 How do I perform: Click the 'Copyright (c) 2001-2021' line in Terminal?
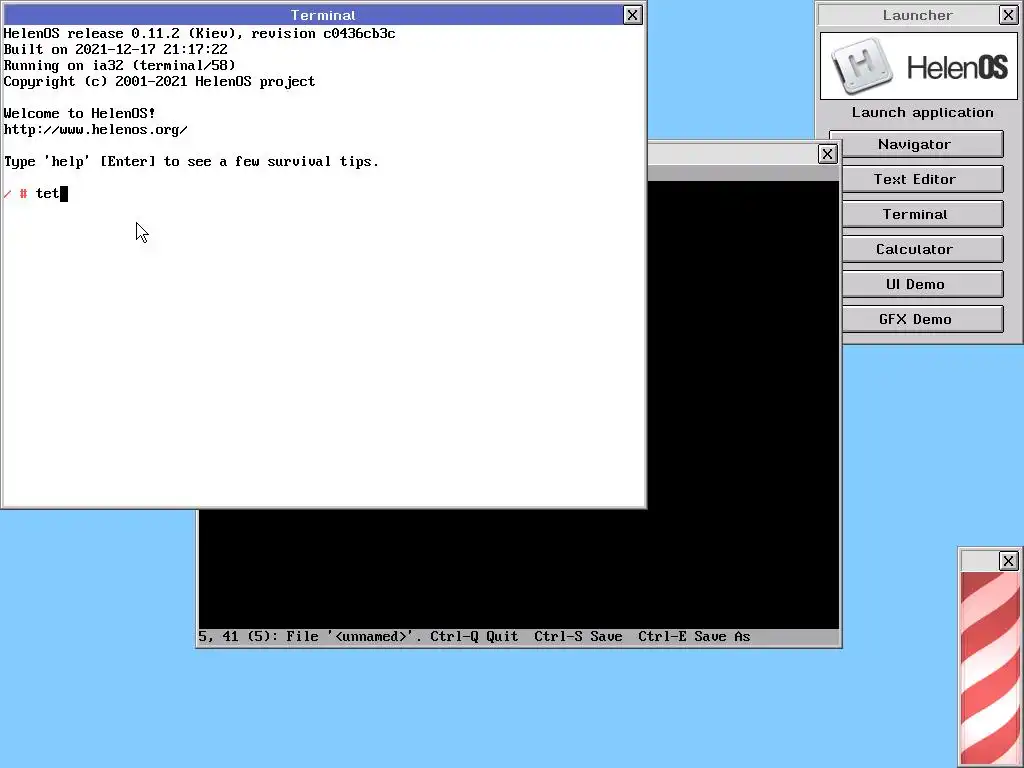pos(159,82)
